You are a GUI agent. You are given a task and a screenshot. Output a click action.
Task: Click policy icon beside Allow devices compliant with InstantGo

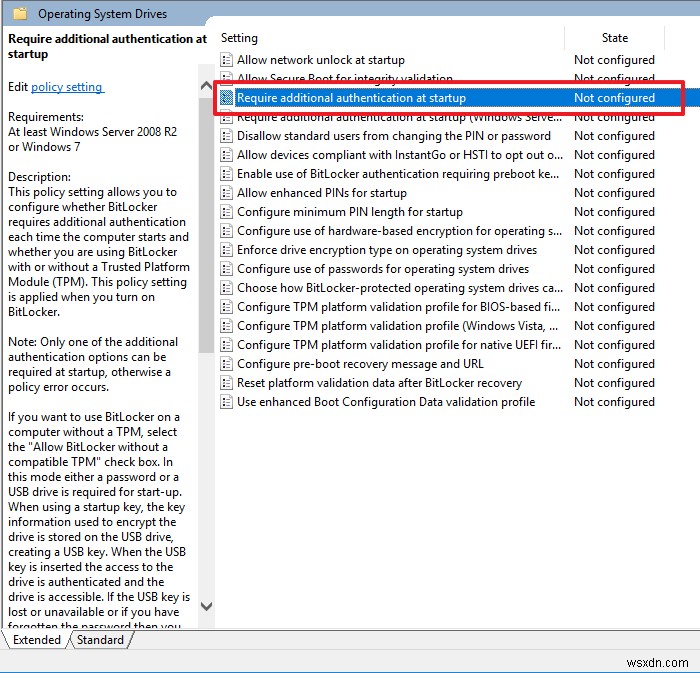coord(227,155)
